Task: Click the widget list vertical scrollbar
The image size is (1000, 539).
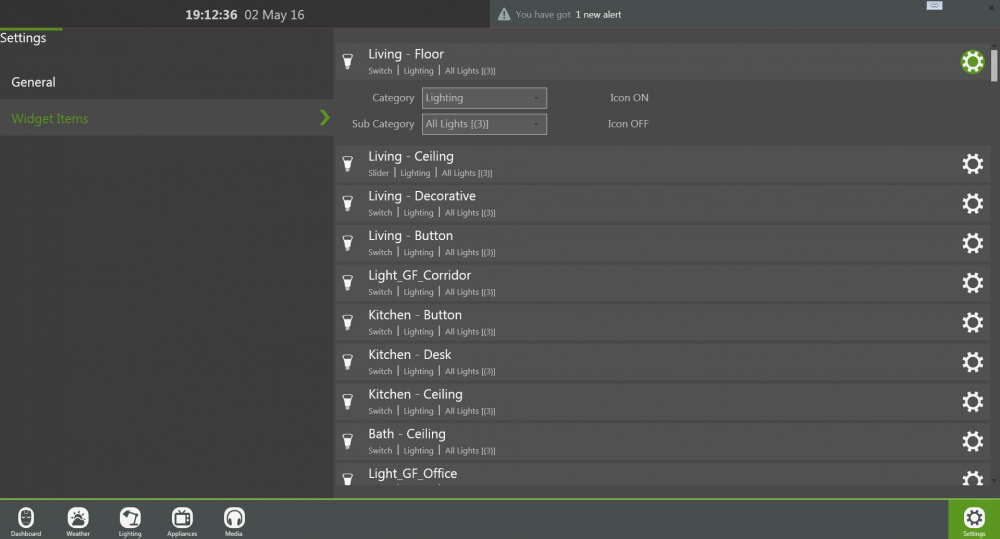Action: click(x=994, y=64)
